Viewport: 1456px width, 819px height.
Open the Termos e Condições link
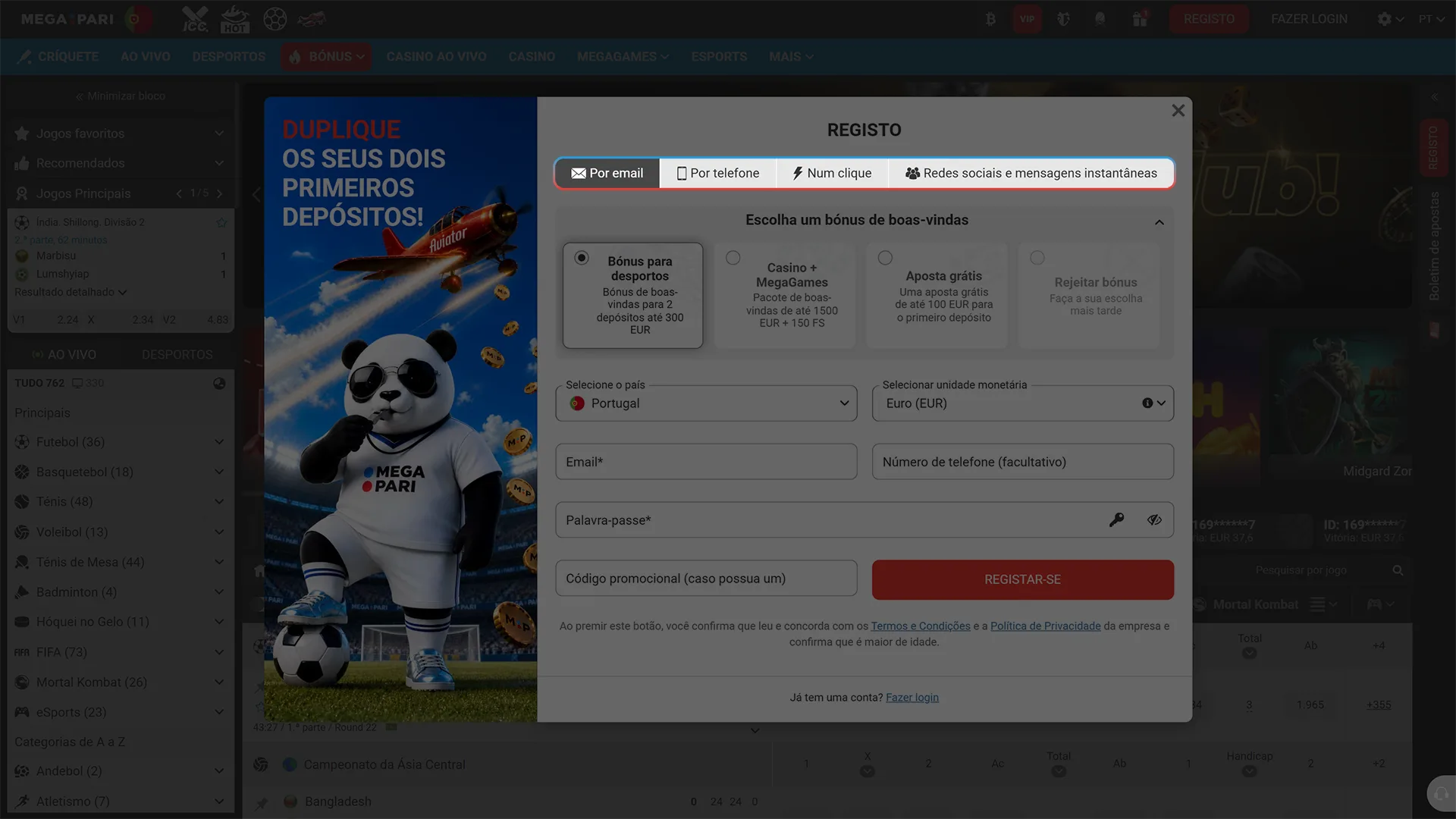(921, 626)
